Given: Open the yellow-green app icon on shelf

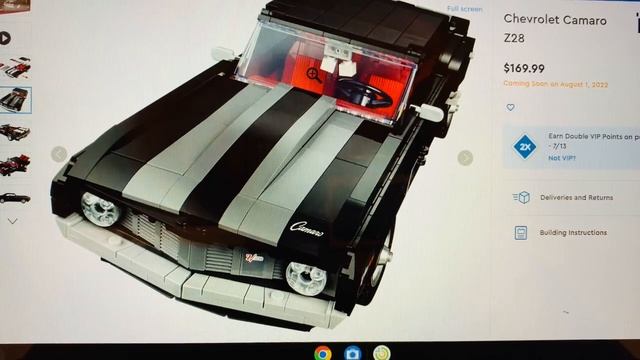Looking at the screenshot, I should [x=382, y=353].
